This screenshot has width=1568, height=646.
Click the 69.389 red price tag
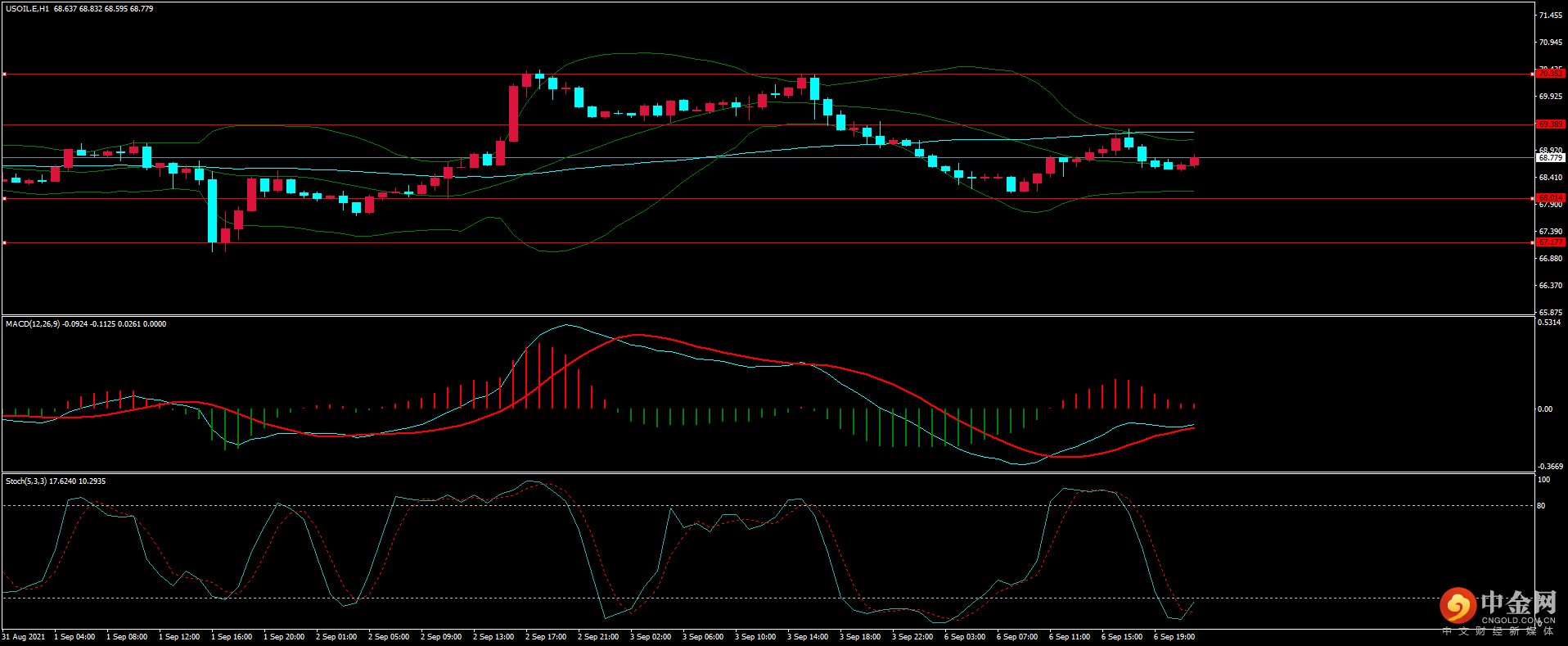(1550, 124)
